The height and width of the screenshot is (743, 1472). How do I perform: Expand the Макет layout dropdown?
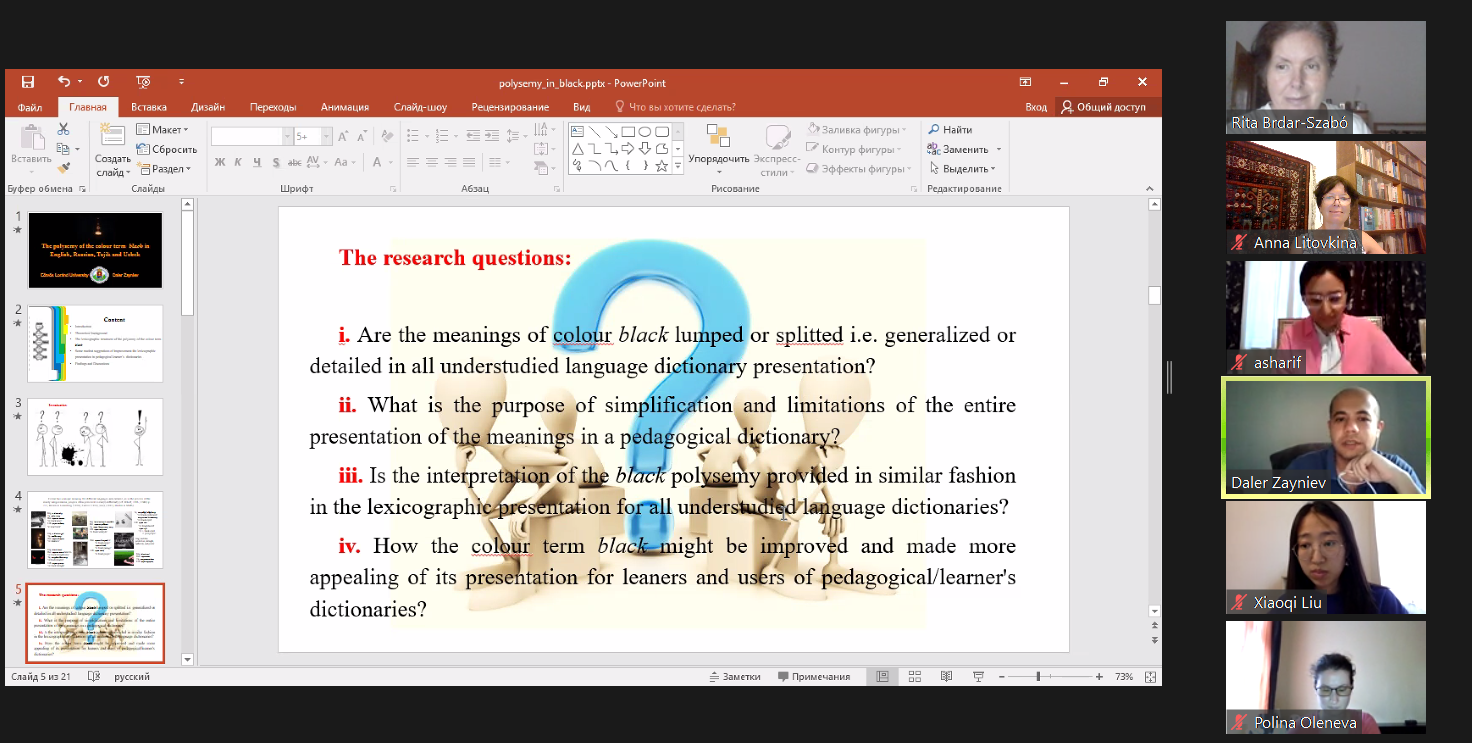[162, 130]
